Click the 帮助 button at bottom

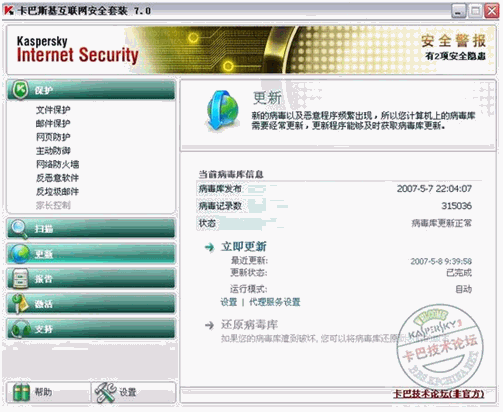click(x=48, y=392)
